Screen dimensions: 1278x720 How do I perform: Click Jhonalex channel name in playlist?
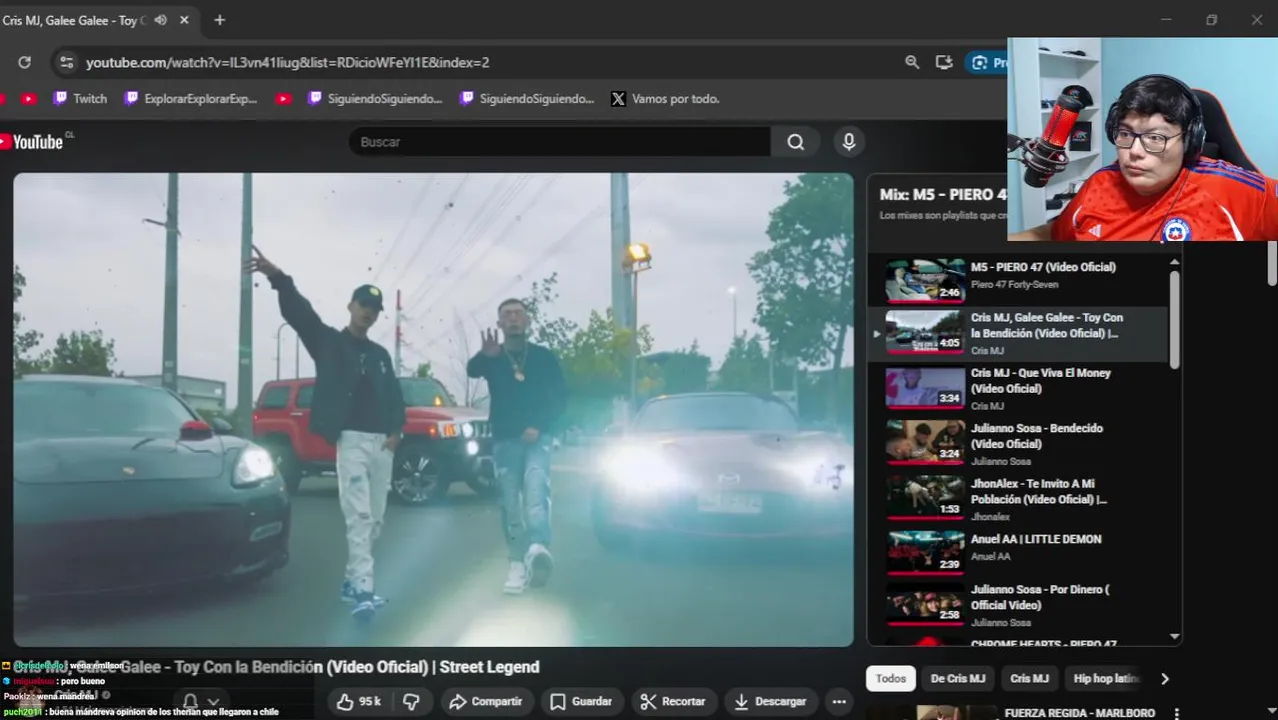(x=990, y=517)
